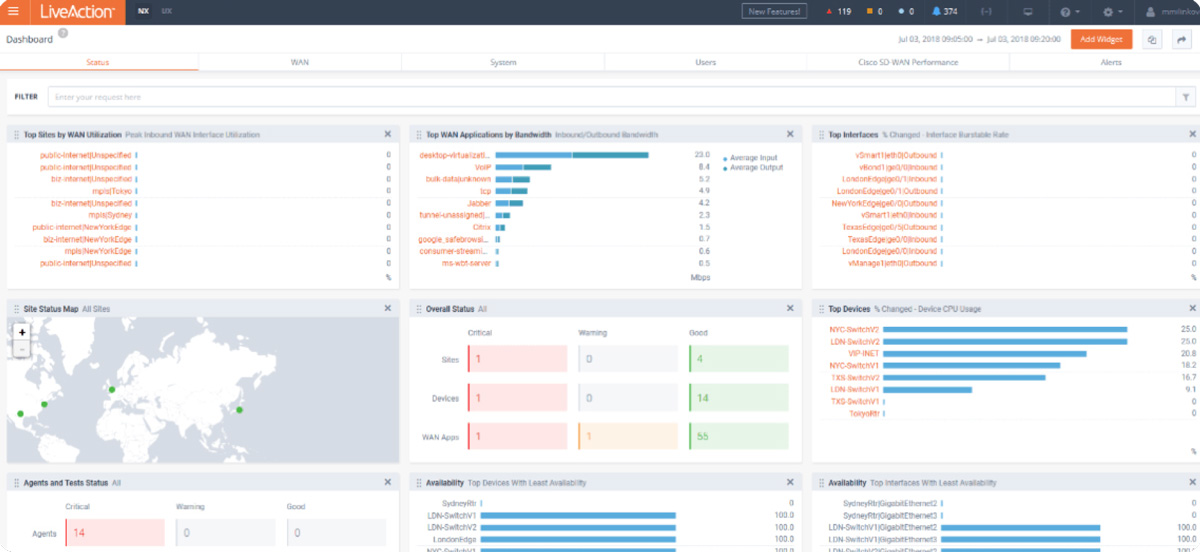Screen dimensions: 1200x552
Task: Click the filter request input field
Action: pos(610,97)
